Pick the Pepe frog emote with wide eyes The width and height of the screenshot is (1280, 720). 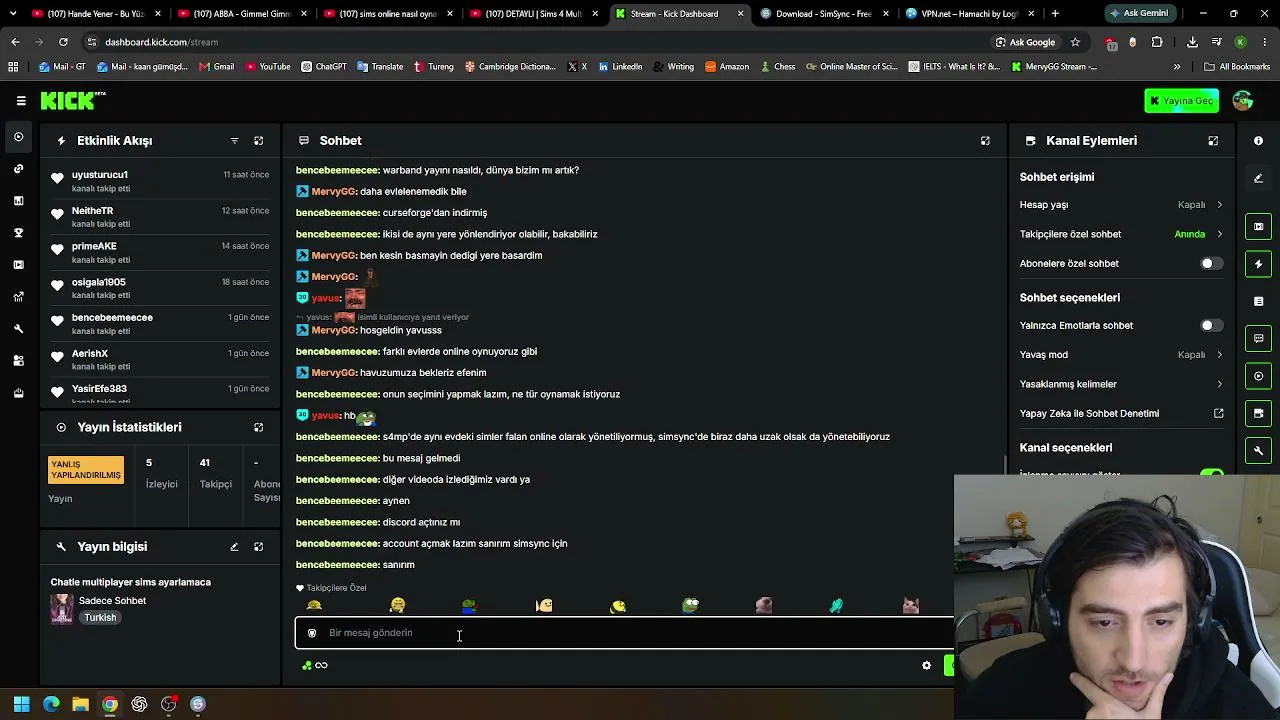coord(691,606)
